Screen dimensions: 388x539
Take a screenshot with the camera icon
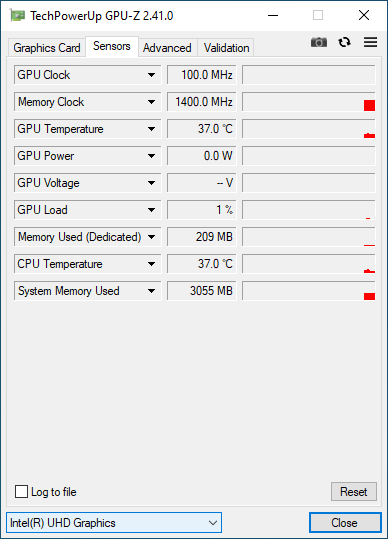tap(319, 42)
